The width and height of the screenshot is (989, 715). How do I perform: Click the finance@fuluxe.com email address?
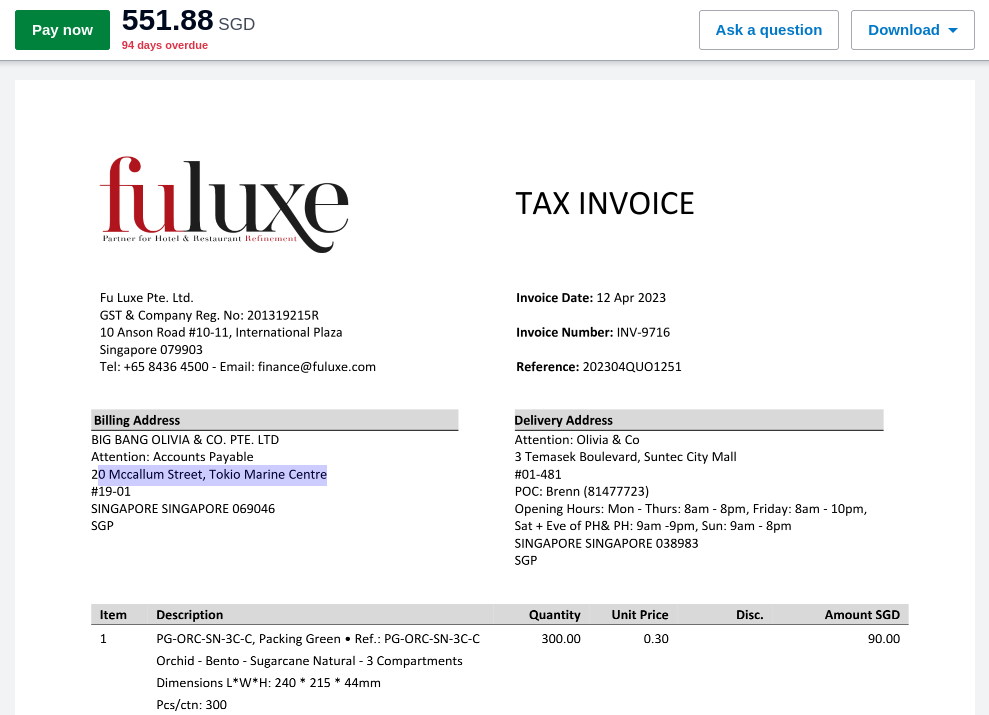point(315,367)
